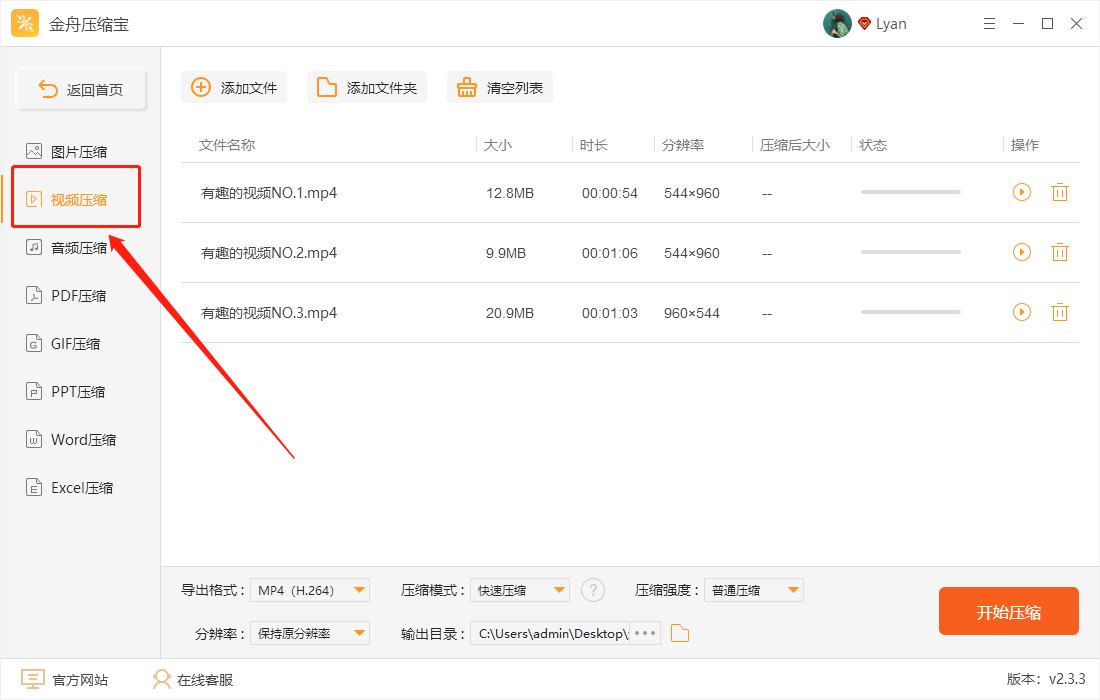Open the hamburger menu near Lyan
This screenshot has width=1100, height=700.
pyautogui.click(x=989, y=23)
